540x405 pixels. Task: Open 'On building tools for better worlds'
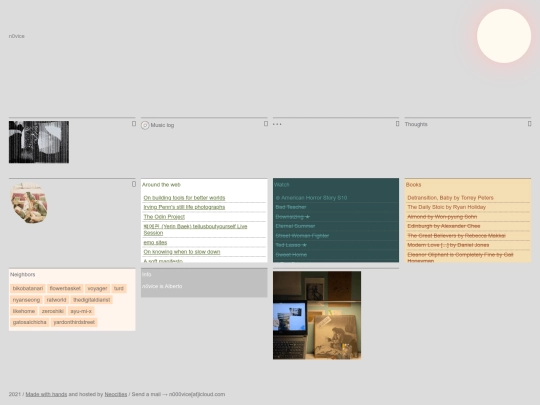point(184,198)
